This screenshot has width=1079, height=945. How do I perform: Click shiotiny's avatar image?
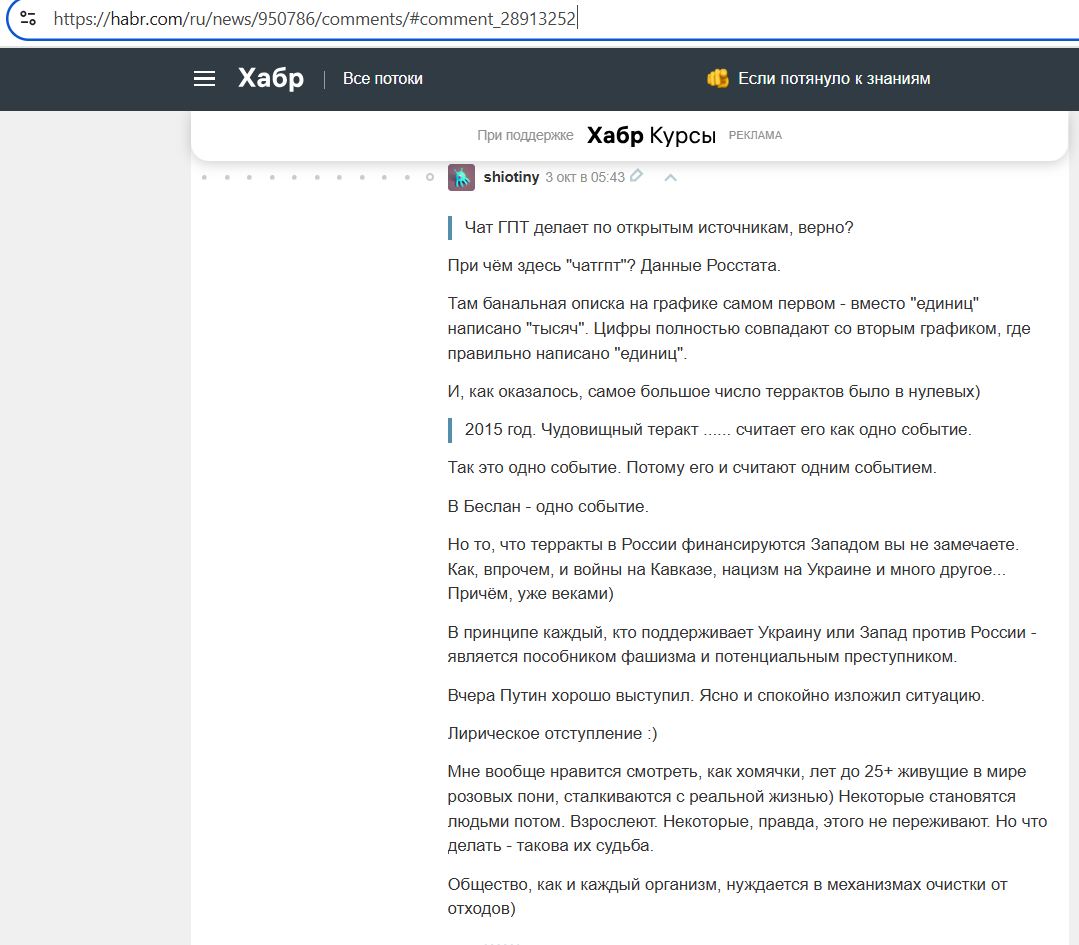tap(461, 177)
